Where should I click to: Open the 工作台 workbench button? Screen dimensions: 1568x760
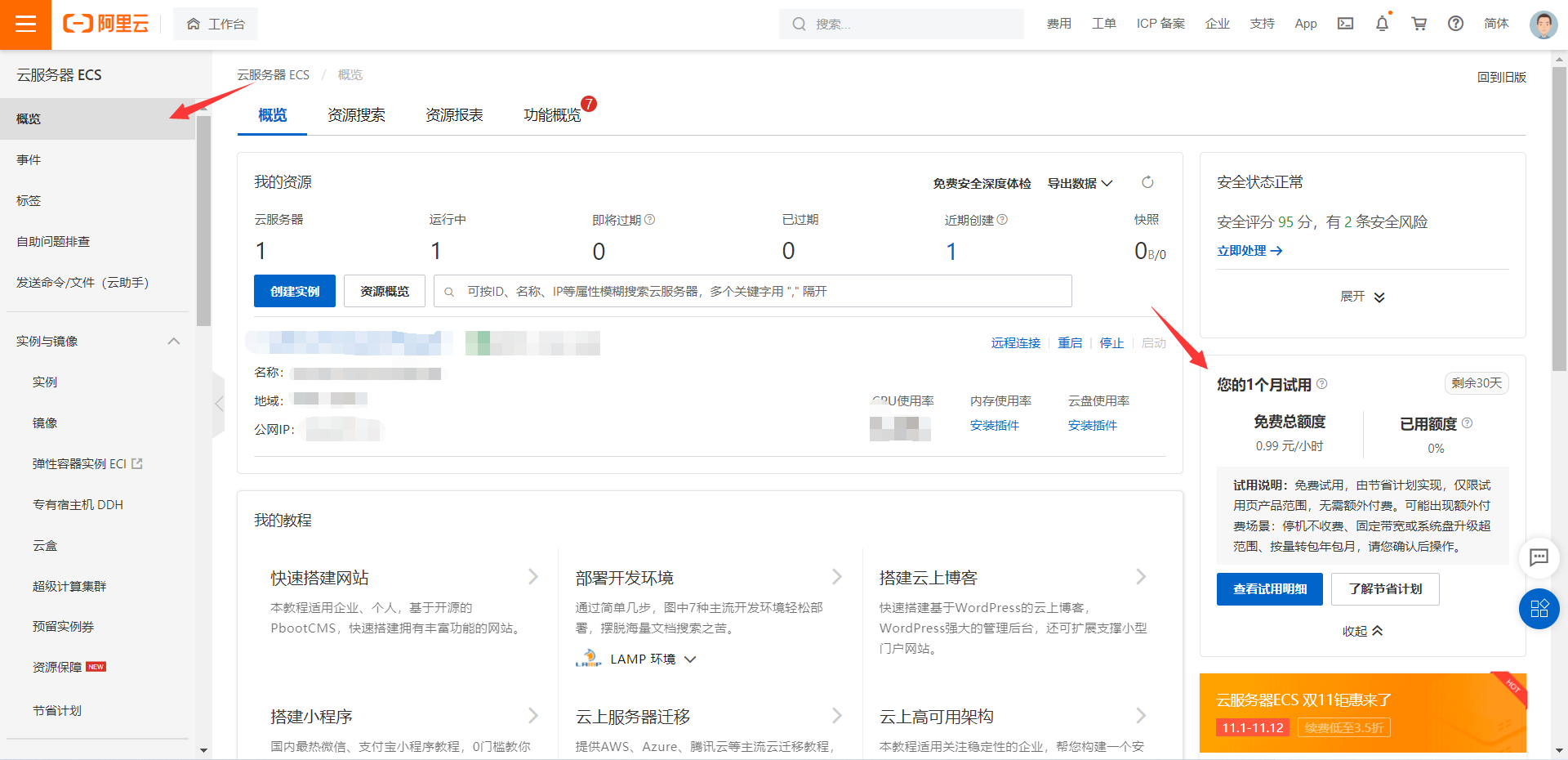(x=216, y=25)
